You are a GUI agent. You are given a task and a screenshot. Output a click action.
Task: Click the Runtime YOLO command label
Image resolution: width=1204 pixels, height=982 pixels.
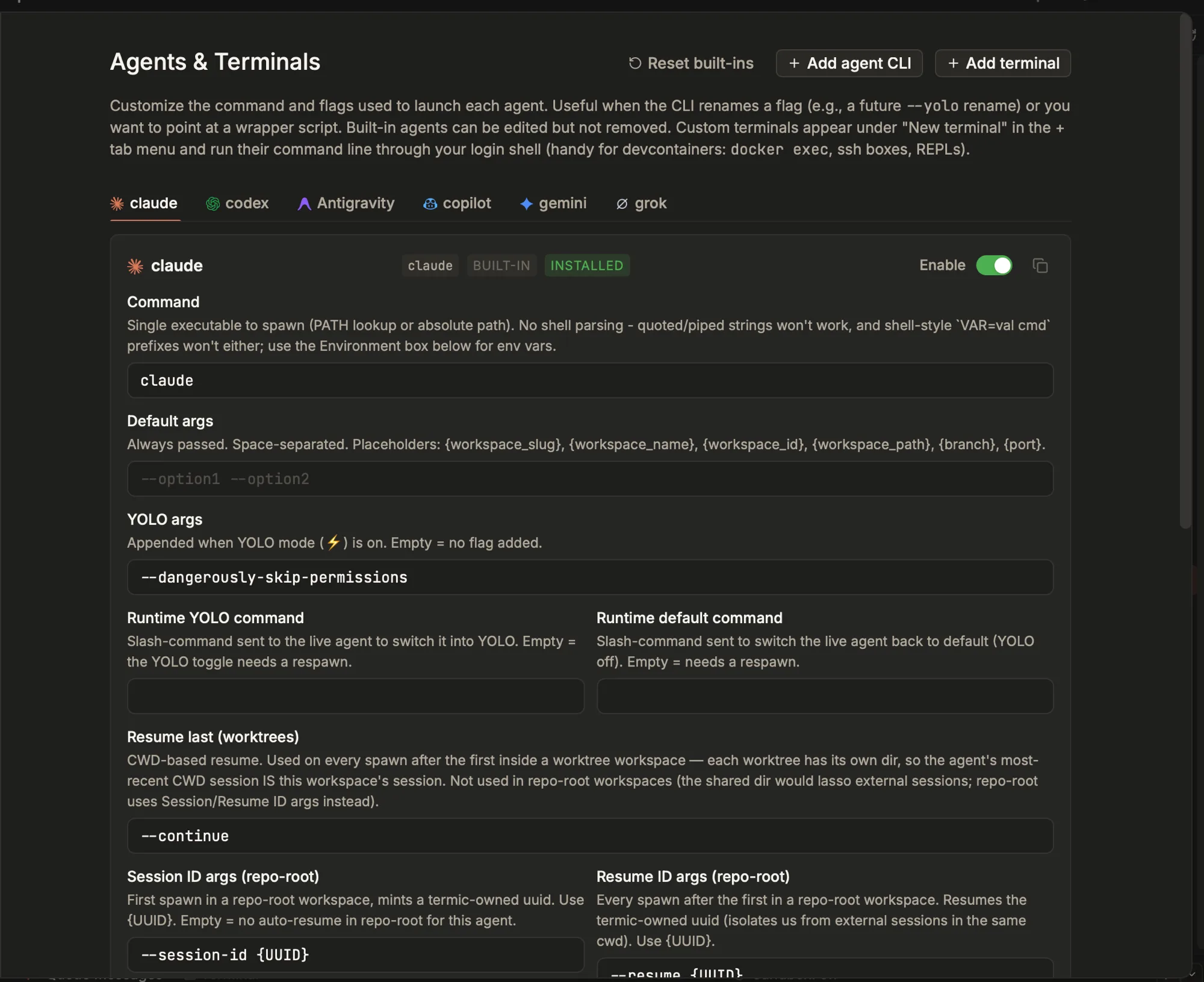(x=216, y=618)
